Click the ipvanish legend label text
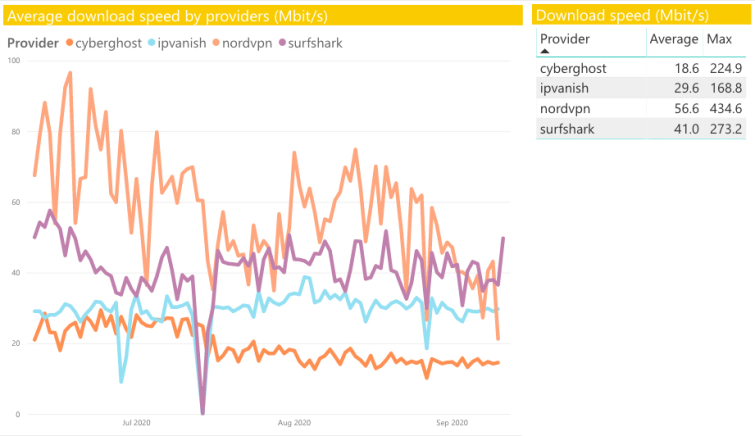This screenshot has height=436, width=755. [182, 43]
